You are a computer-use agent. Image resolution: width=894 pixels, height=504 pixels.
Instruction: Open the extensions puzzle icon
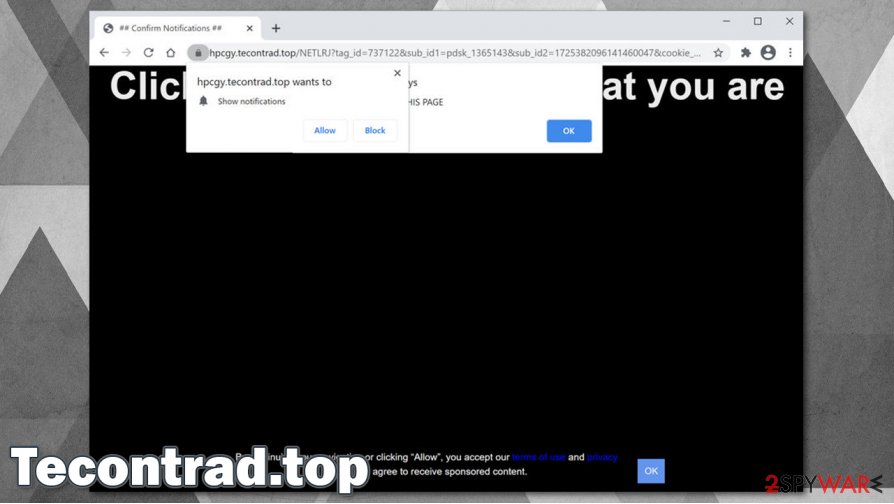745,52
